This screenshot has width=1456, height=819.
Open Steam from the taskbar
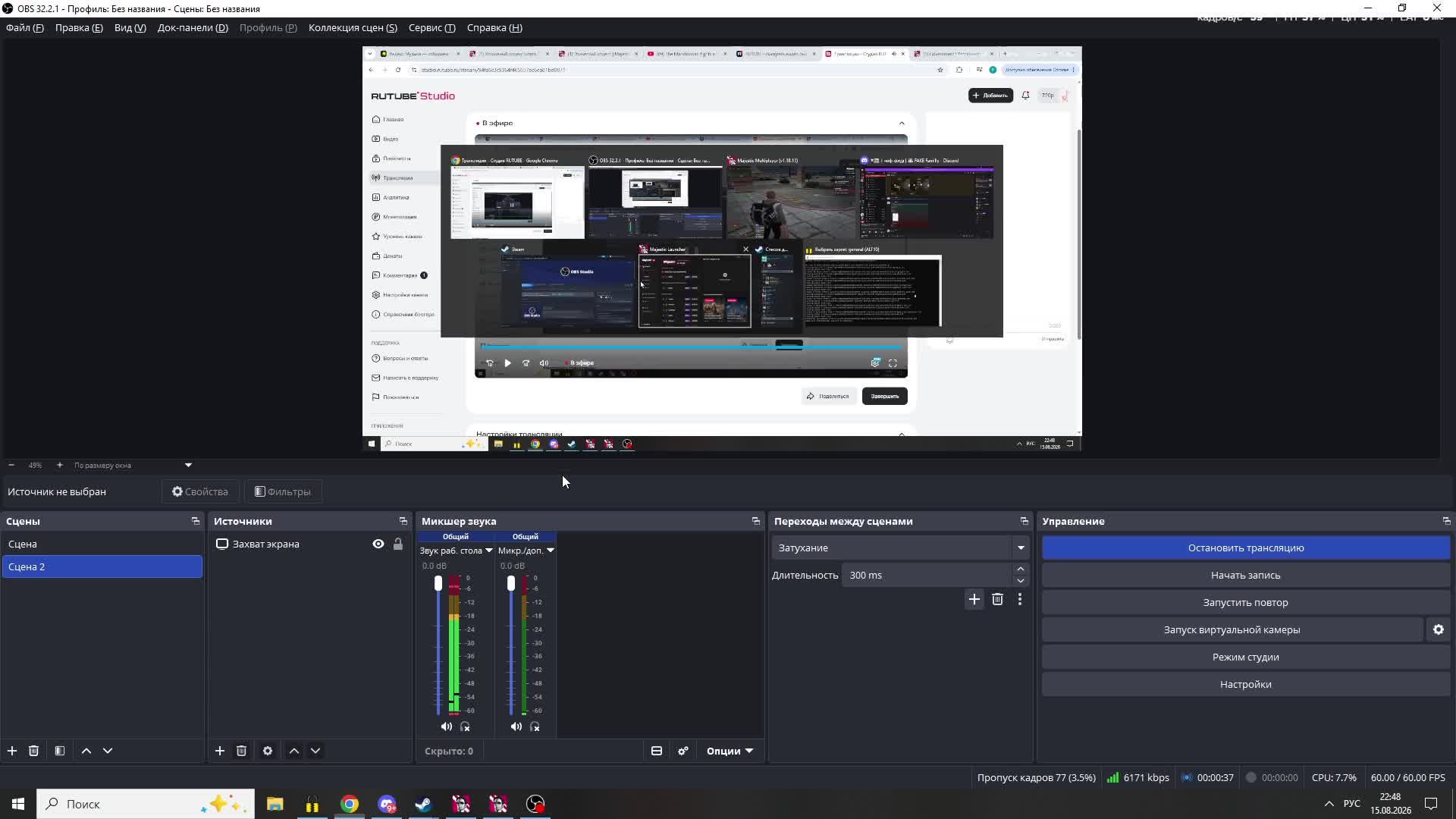(423, 804)
